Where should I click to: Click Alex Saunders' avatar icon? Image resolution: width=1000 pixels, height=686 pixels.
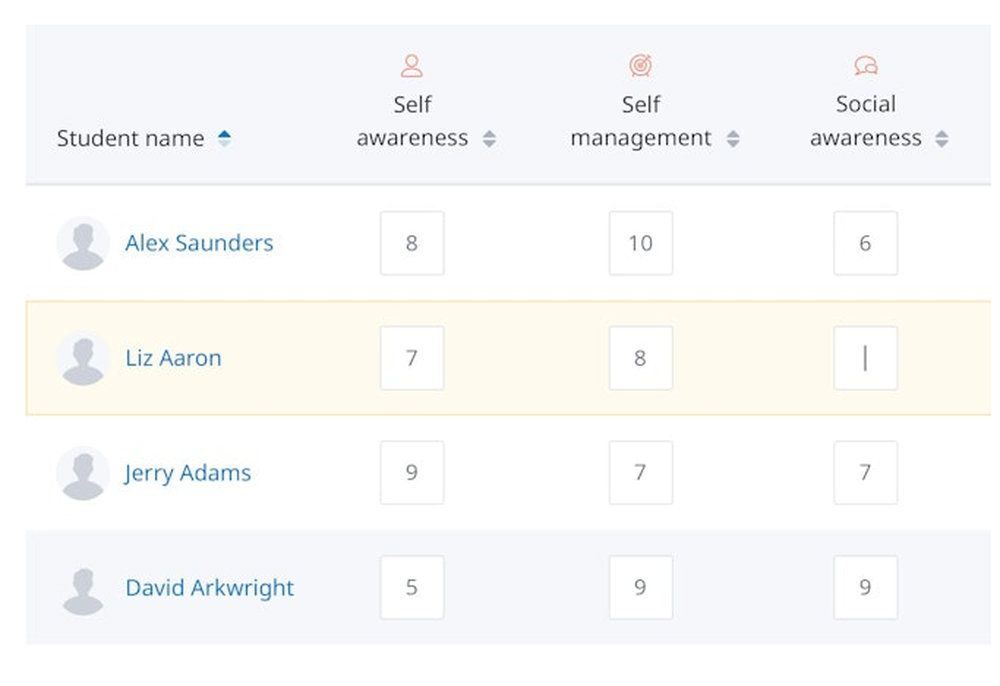pos(83,243)
